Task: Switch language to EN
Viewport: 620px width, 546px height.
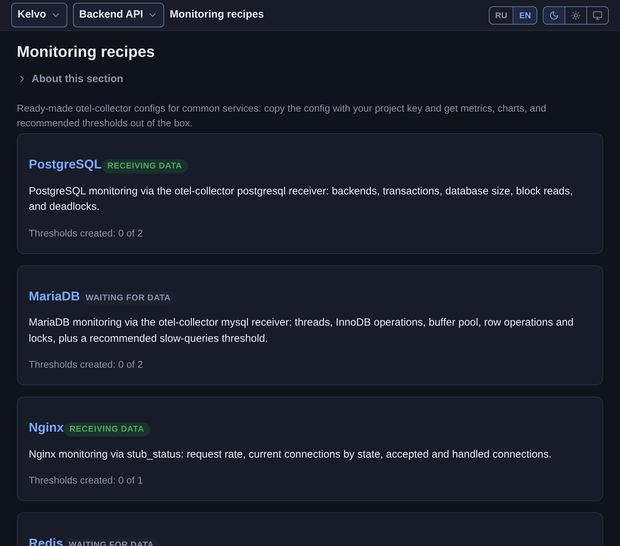Action: pos(525,15)
